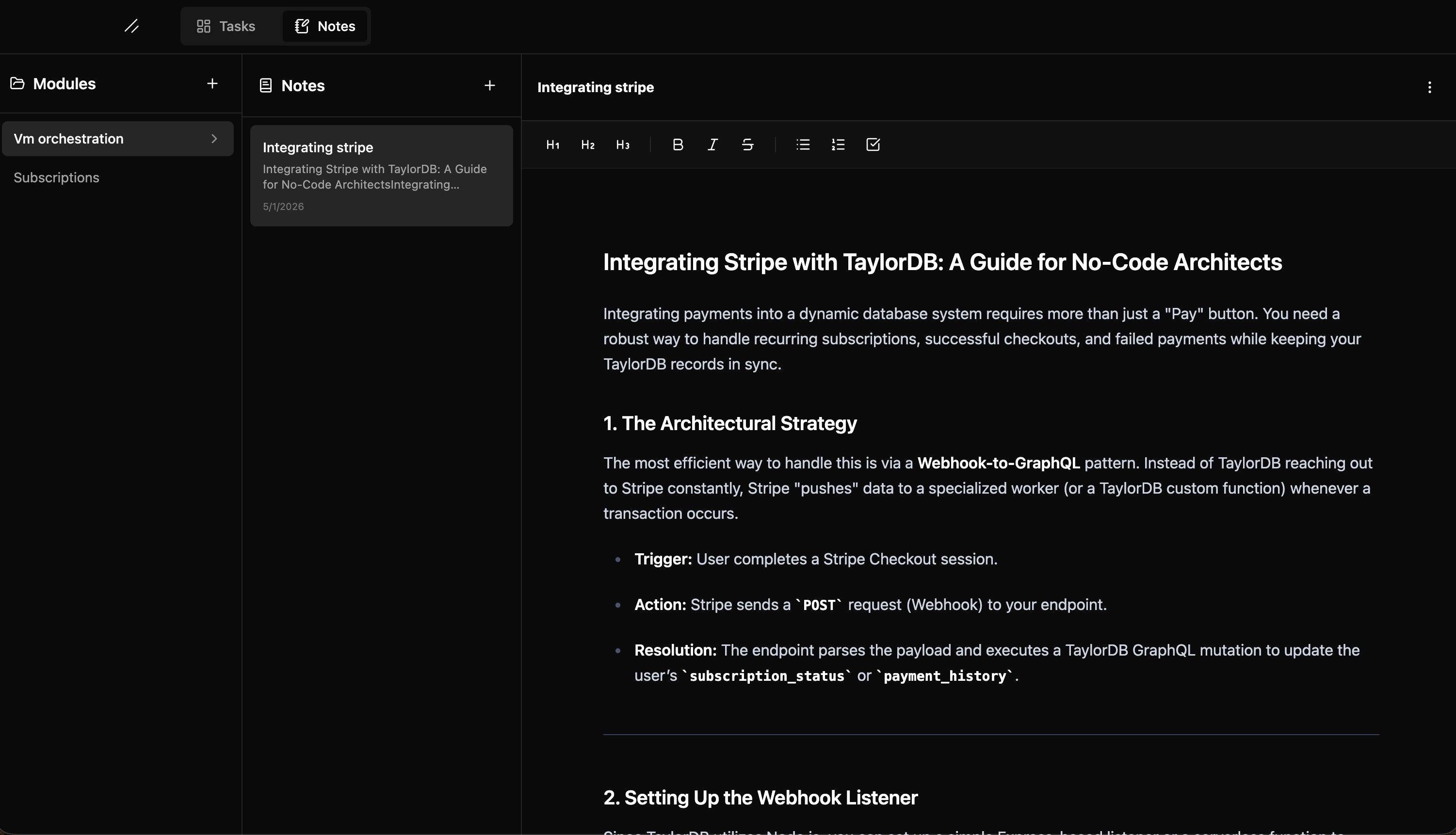
Task: Insert a bulleted list
Action: click(x=803, y=145)
